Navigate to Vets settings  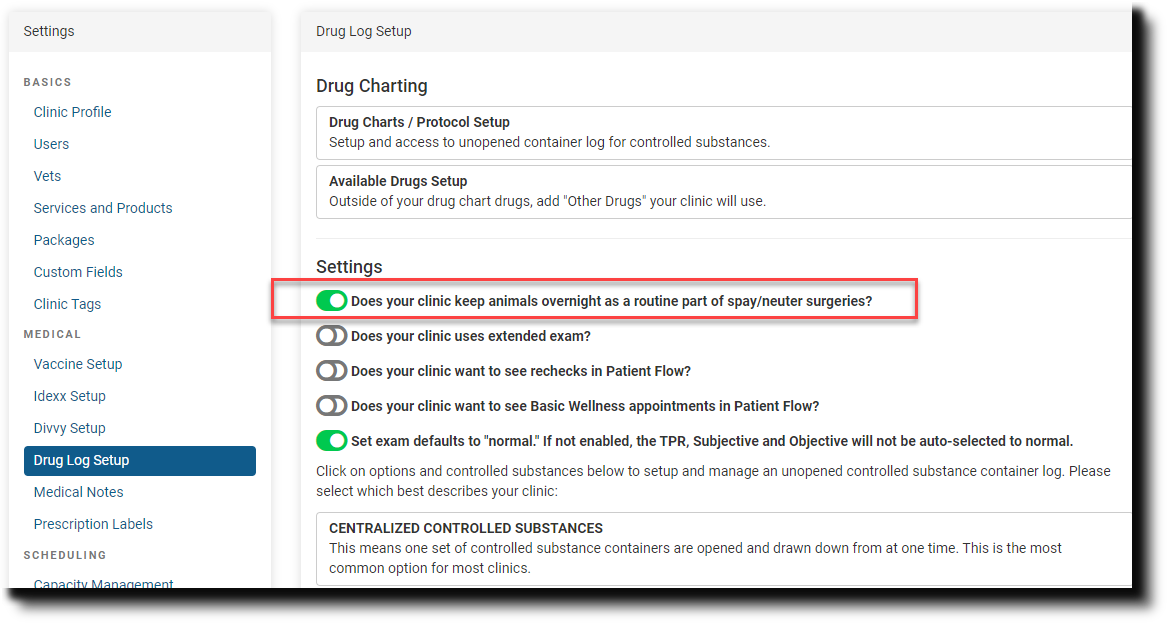point(47,176)
